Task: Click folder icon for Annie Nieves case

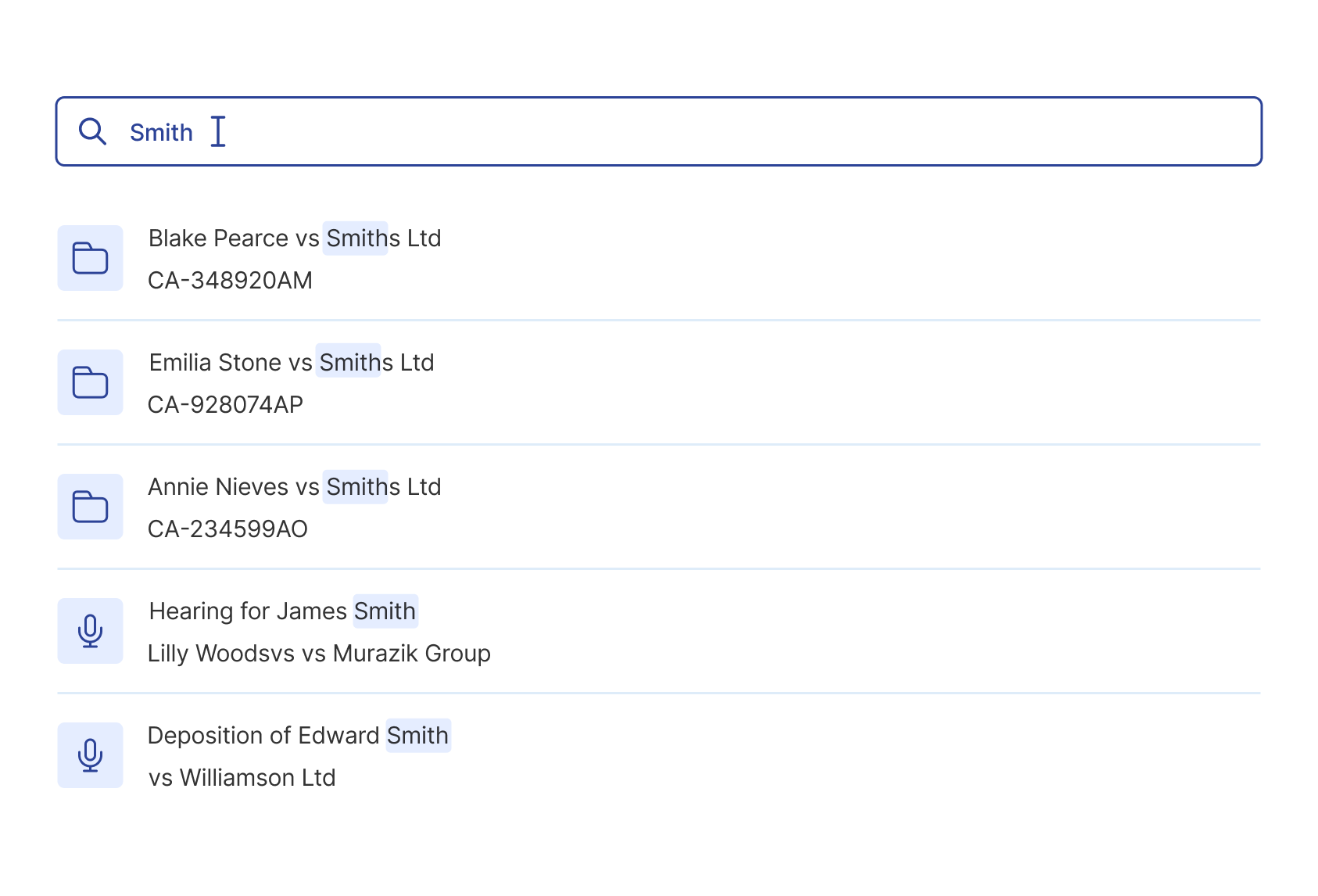Action: coord(90,507)
